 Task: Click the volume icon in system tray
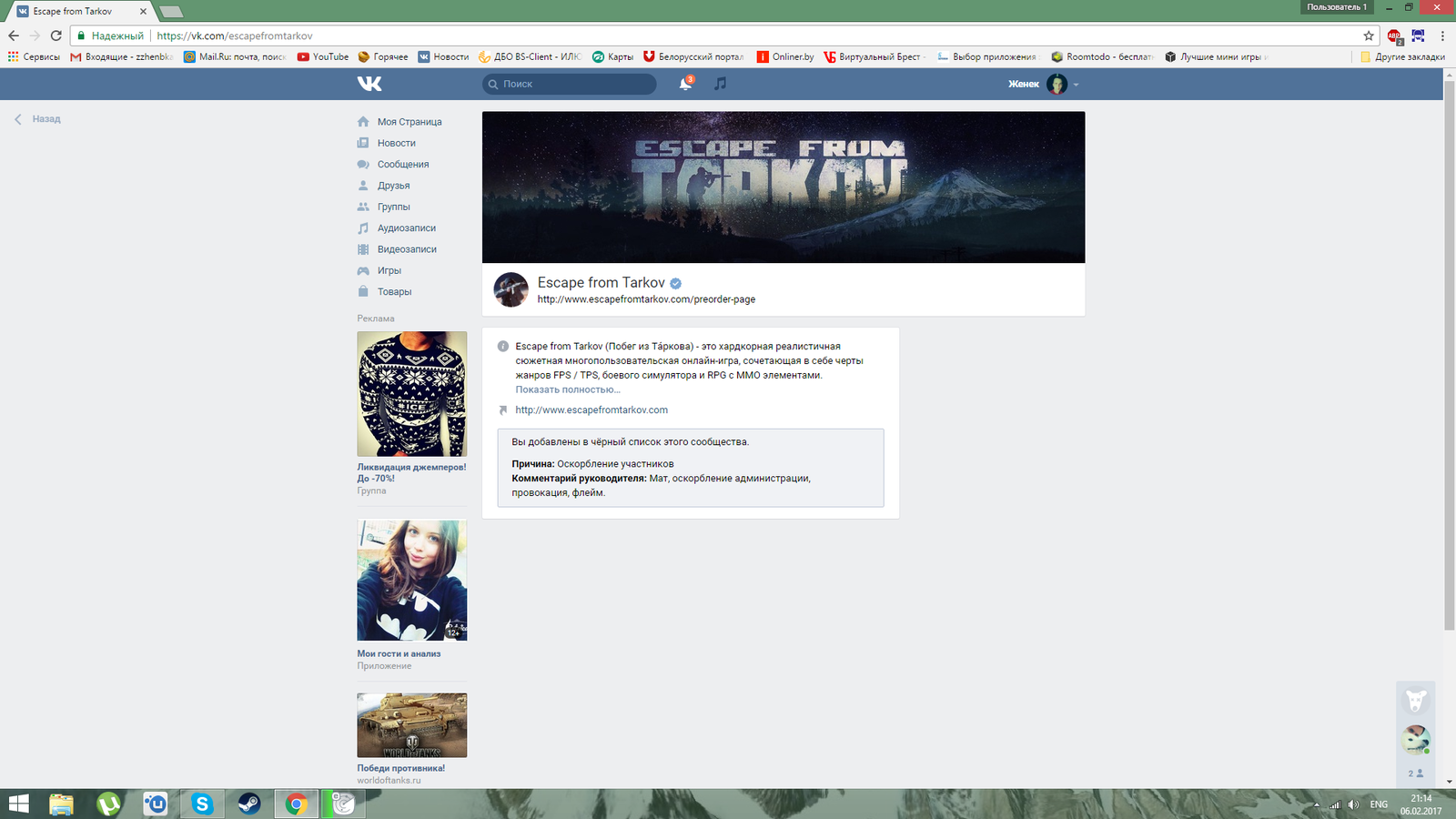1353,804
